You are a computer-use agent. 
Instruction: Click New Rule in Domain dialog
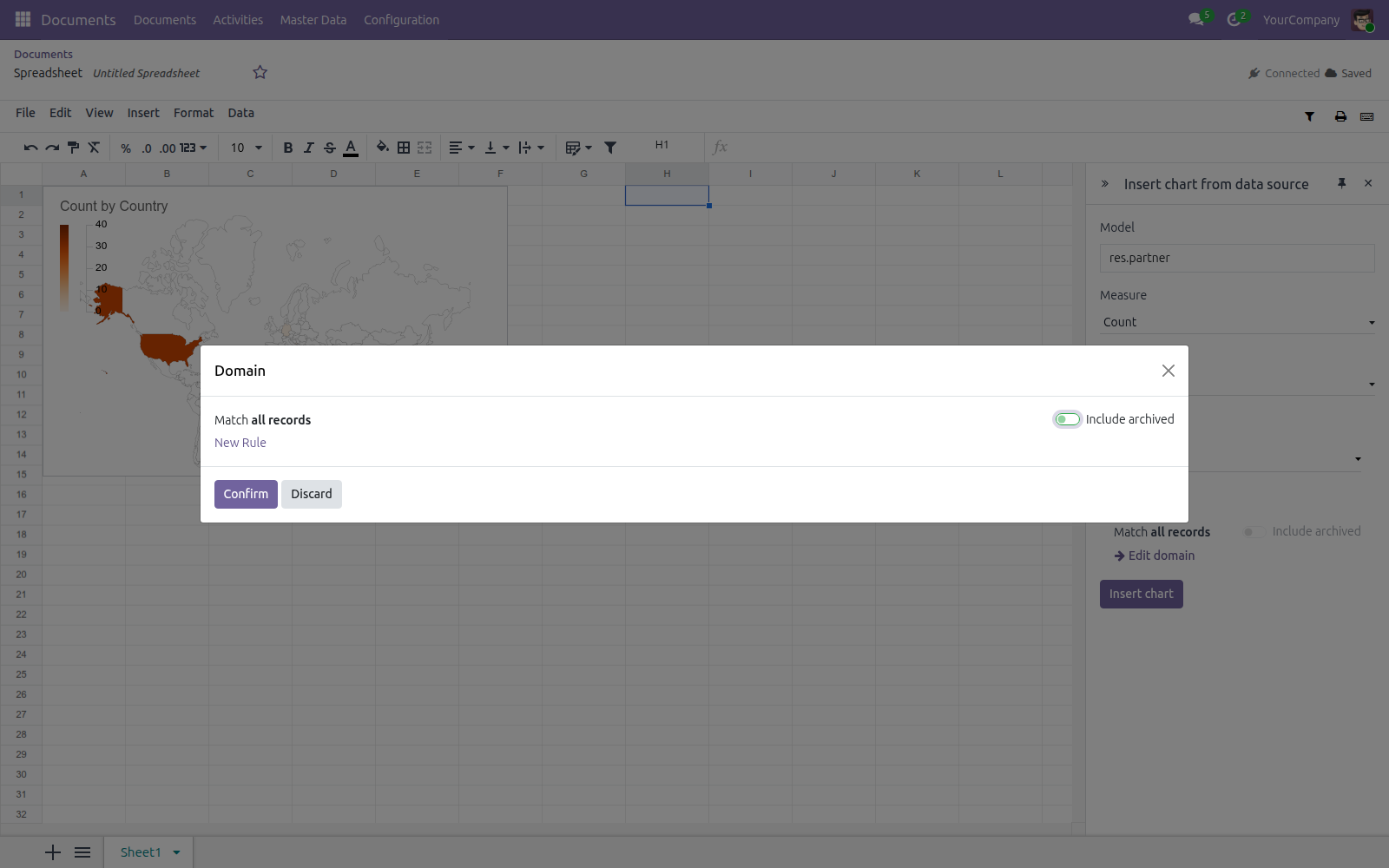tap(240, 443)
